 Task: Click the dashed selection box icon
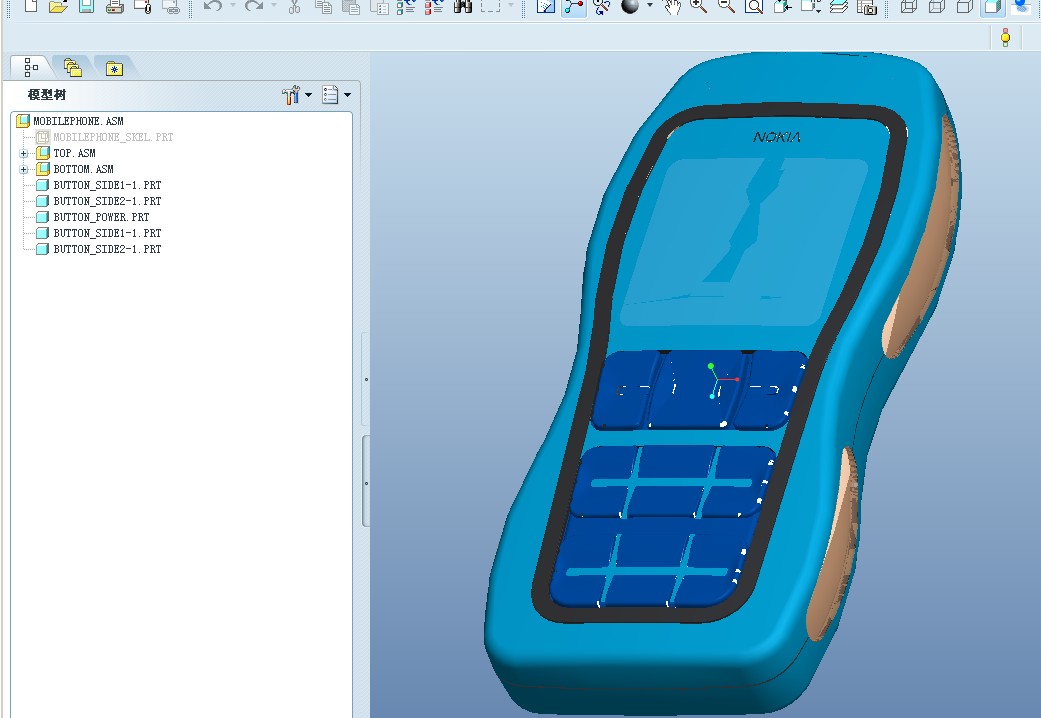point(491,7)
